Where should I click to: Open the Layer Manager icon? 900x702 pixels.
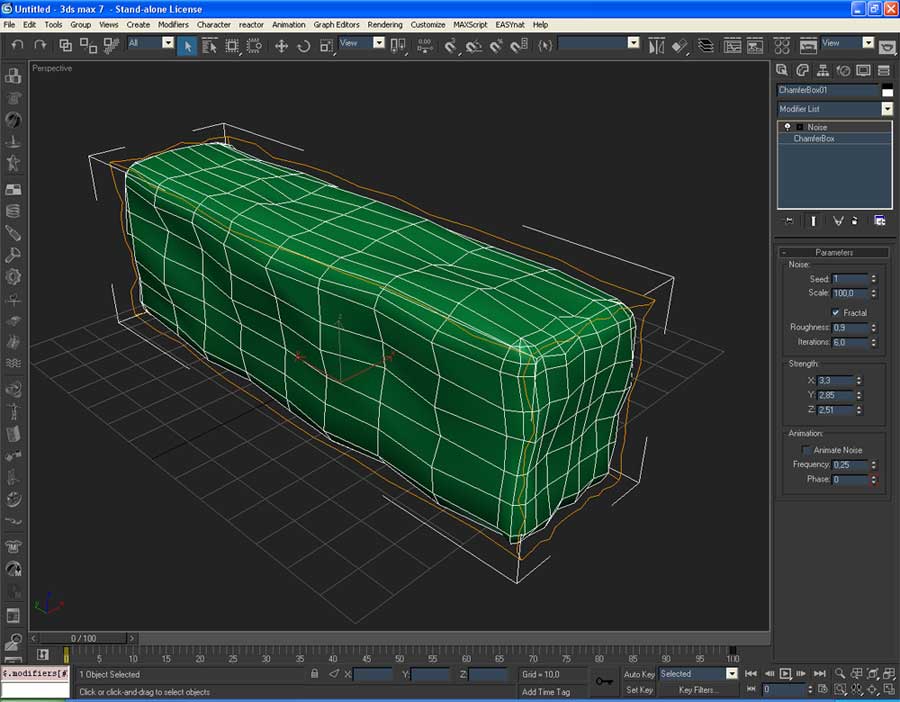click(706, 46)
